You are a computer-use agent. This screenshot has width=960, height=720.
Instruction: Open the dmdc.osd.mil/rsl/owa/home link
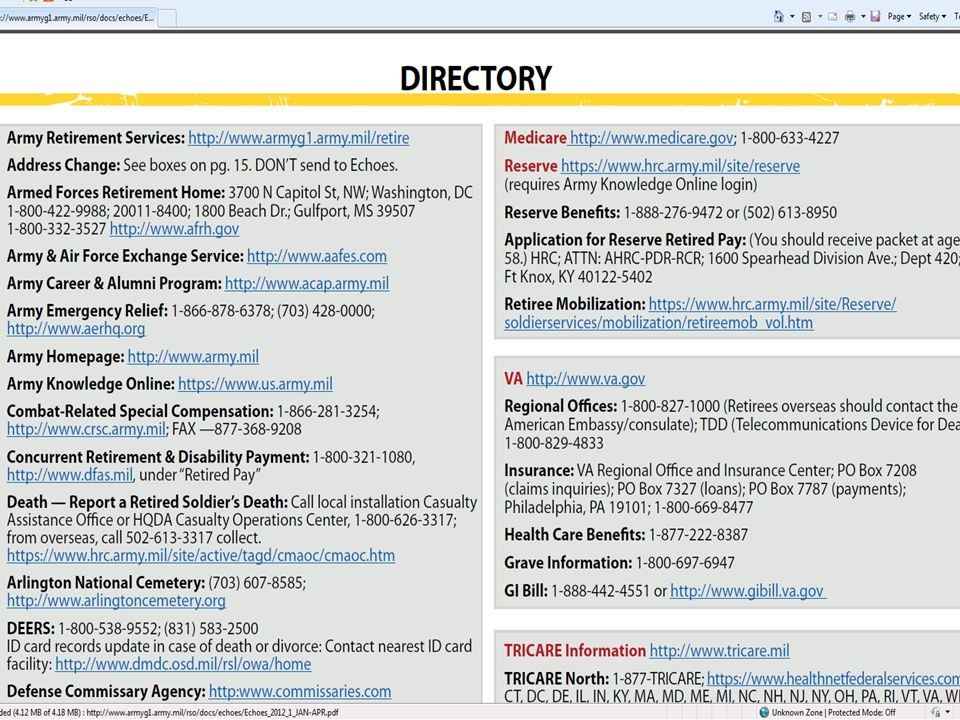tap(183, 664)
